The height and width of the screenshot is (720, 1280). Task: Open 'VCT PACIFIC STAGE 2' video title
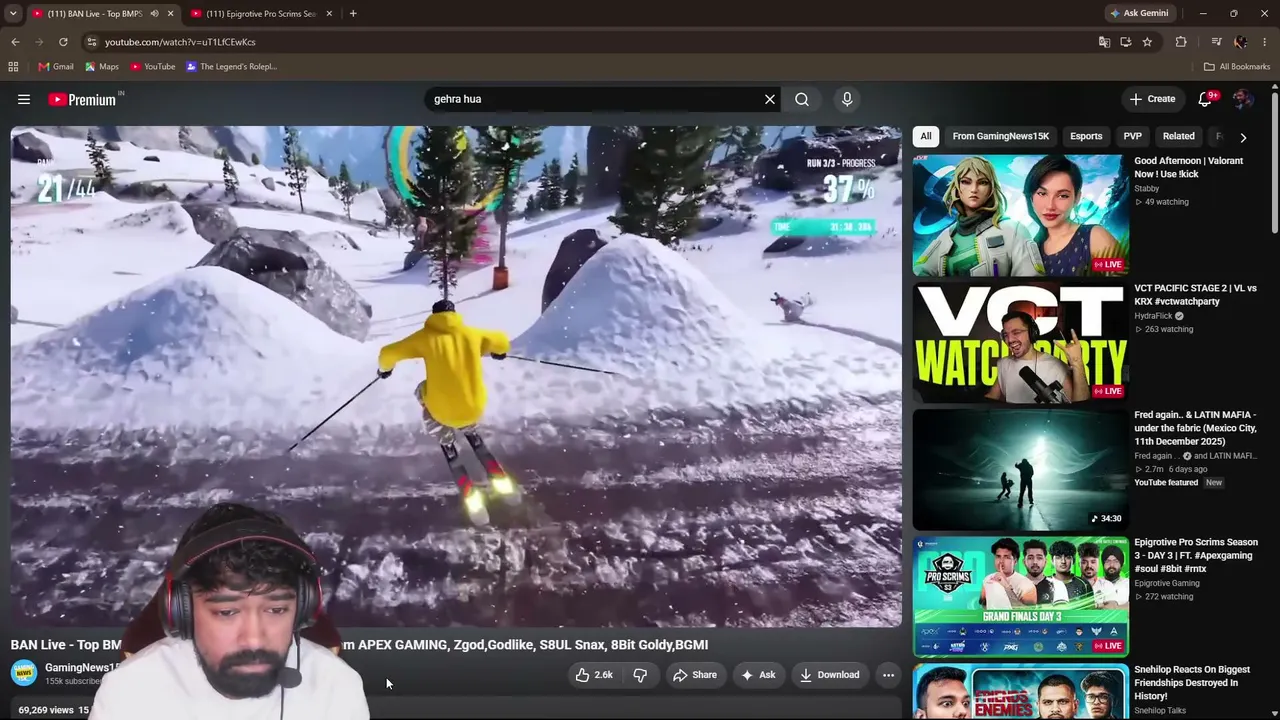(1195, 294)
